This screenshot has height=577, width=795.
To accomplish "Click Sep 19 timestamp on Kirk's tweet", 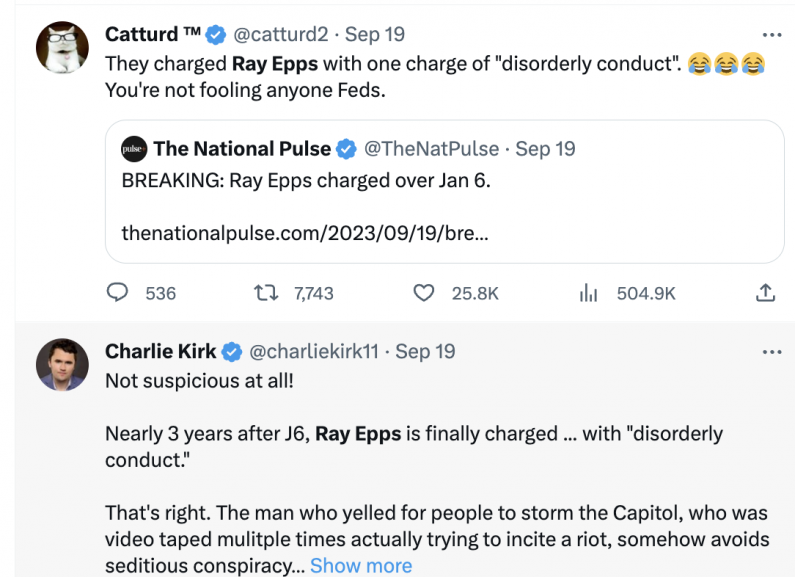I will [x=425, y=352].
